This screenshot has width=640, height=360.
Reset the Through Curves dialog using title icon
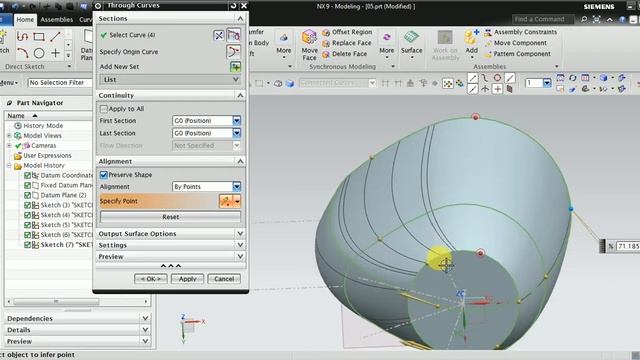[233, 6]
